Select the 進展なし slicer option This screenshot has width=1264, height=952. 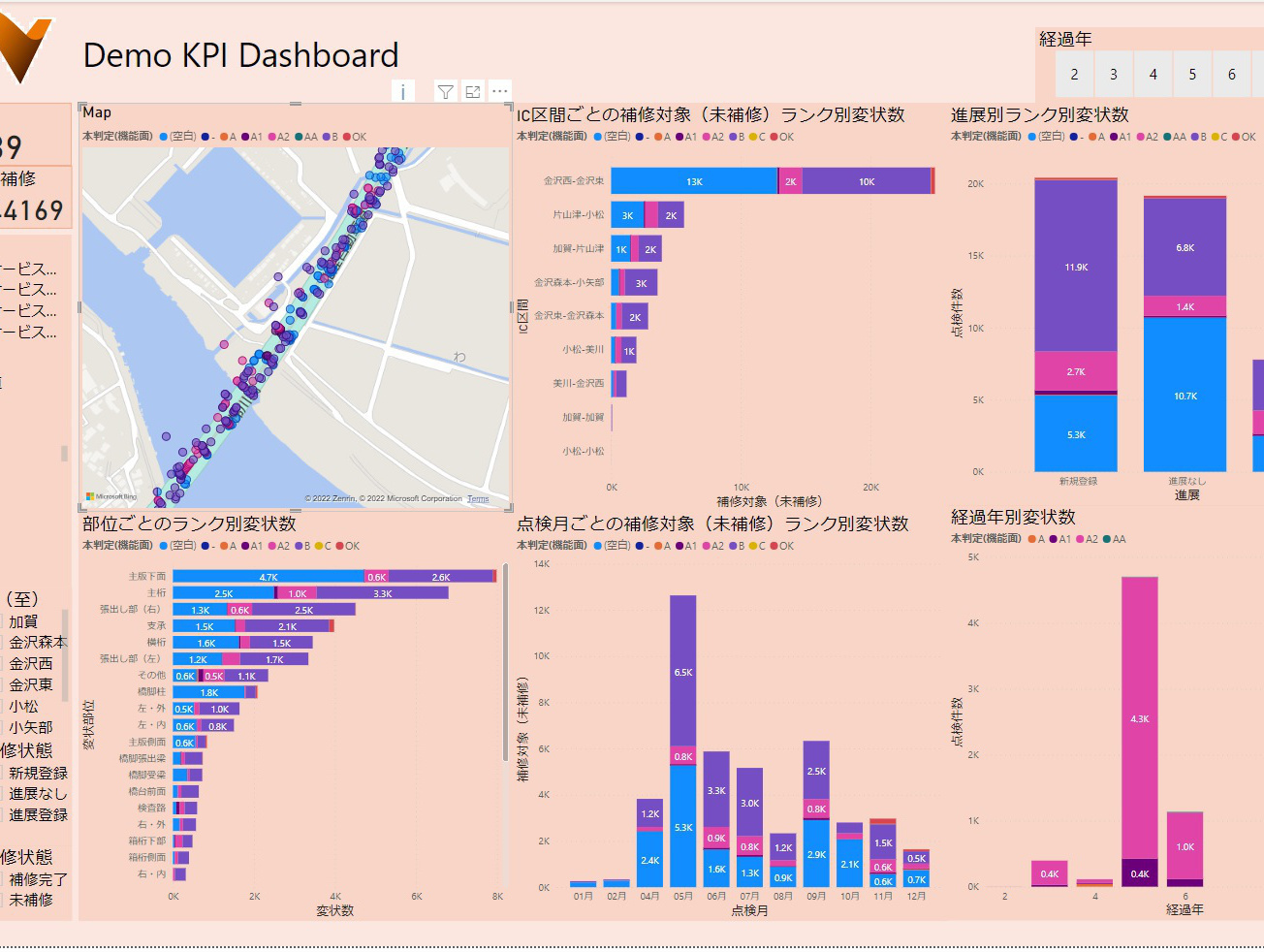click(x=38, y=794)
